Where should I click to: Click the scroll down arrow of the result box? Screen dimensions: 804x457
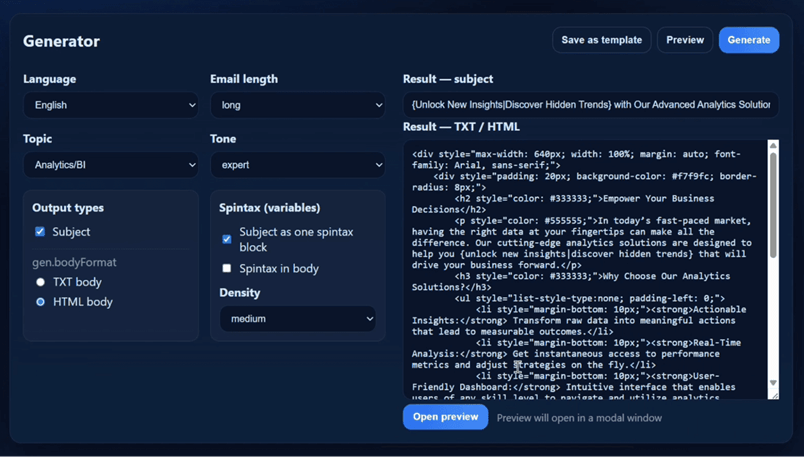click(773, 383)
